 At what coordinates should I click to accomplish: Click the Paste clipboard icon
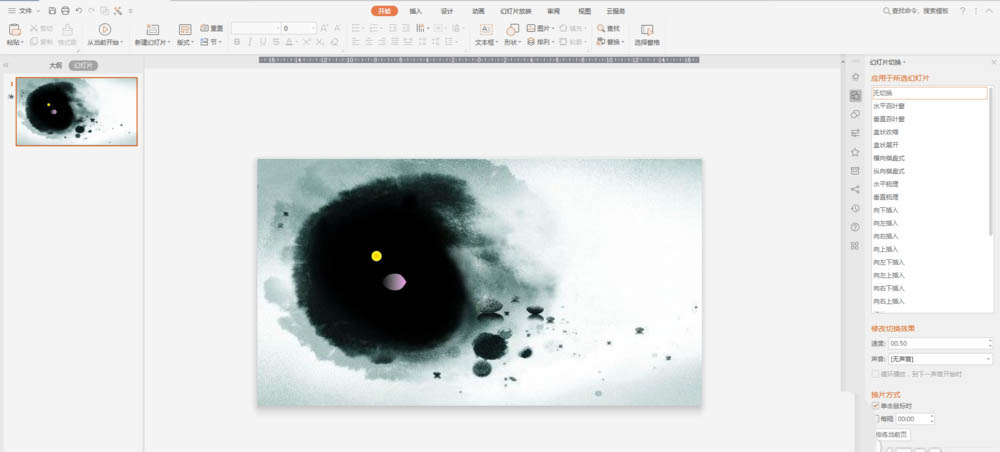[15, 29]
